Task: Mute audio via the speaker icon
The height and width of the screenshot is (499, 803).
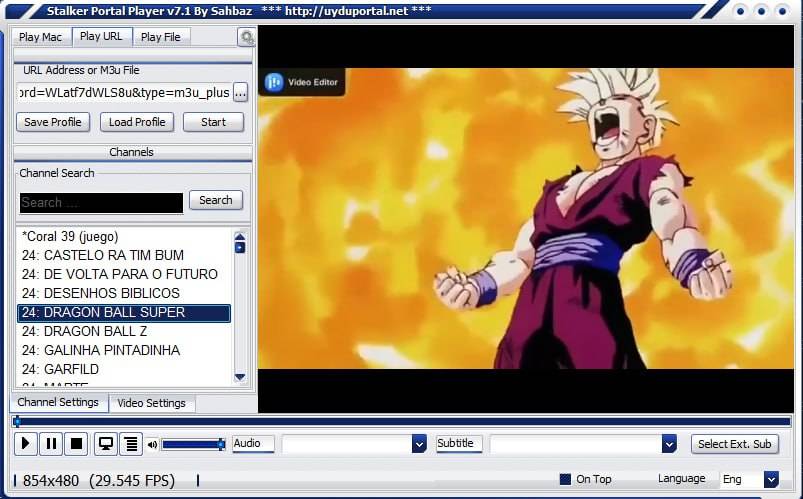Action: [x=152, y=444]
